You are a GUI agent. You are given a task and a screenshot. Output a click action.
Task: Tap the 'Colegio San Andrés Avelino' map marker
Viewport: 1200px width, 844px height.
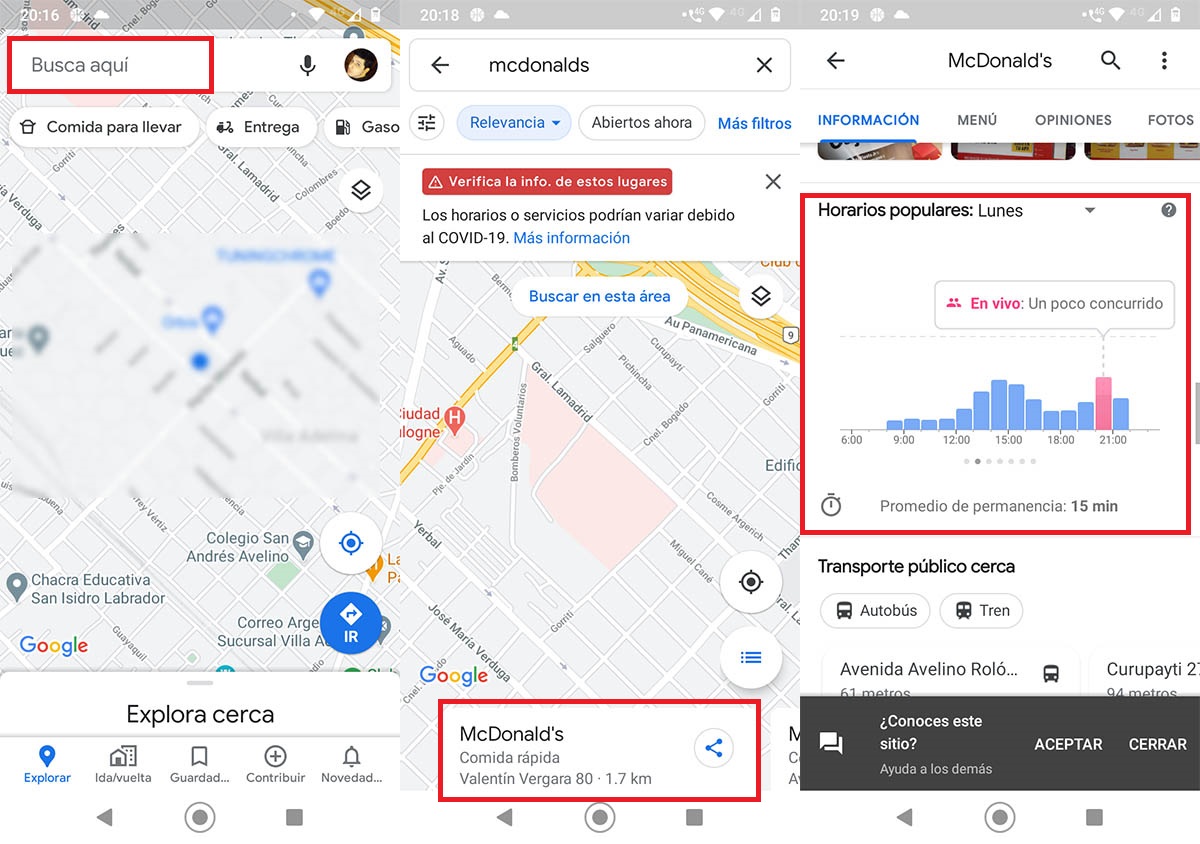[304, 547]
